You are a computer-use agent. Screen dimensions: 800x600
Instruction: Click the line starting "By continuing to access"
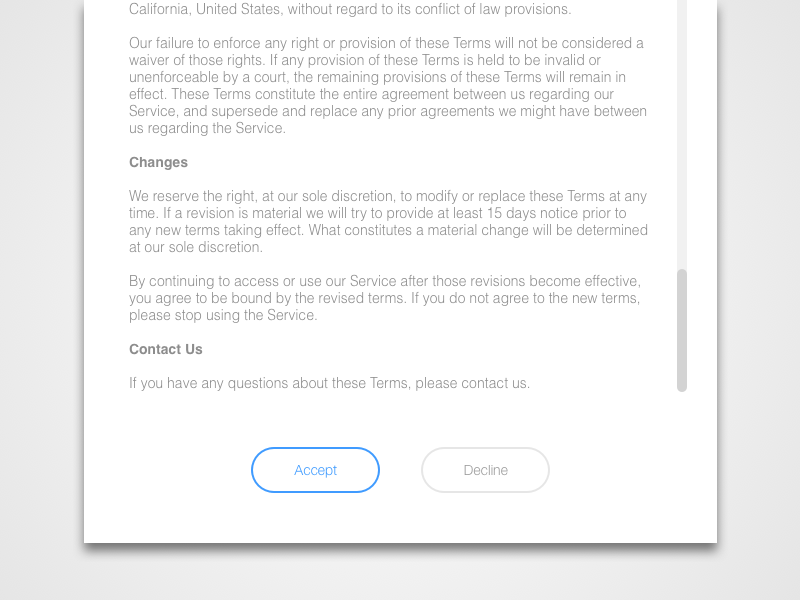tap(385, 281)
